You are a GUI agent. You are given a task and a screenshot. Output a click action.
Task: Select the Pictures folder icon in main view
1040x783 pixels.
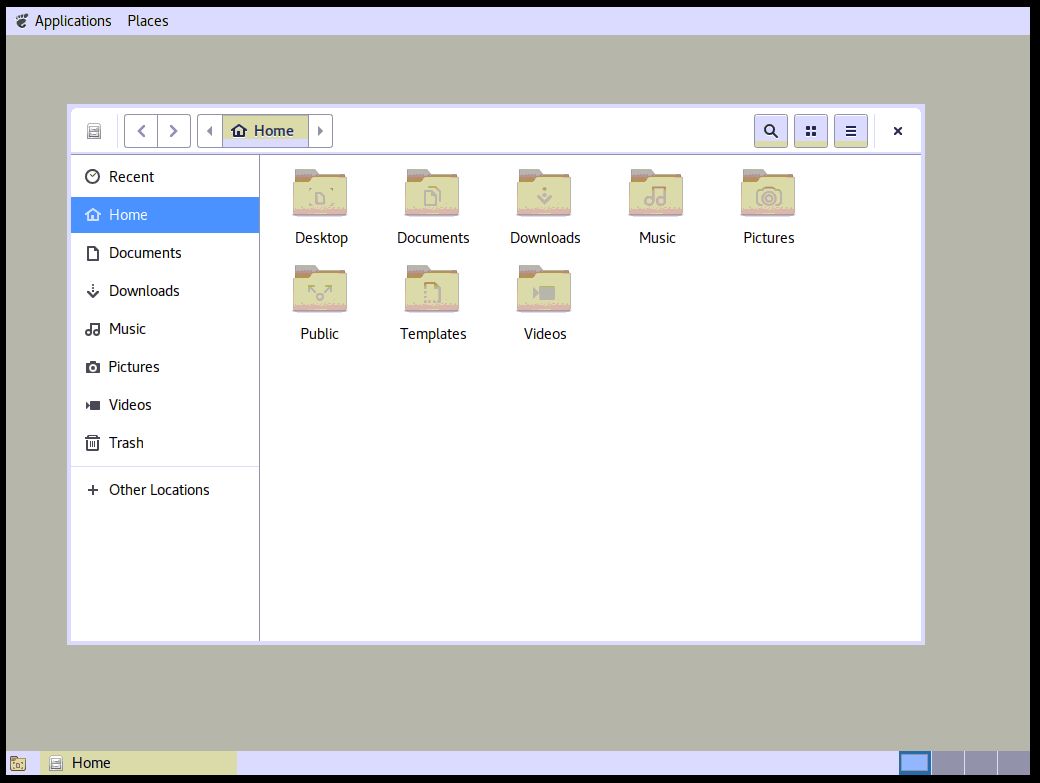768,193
